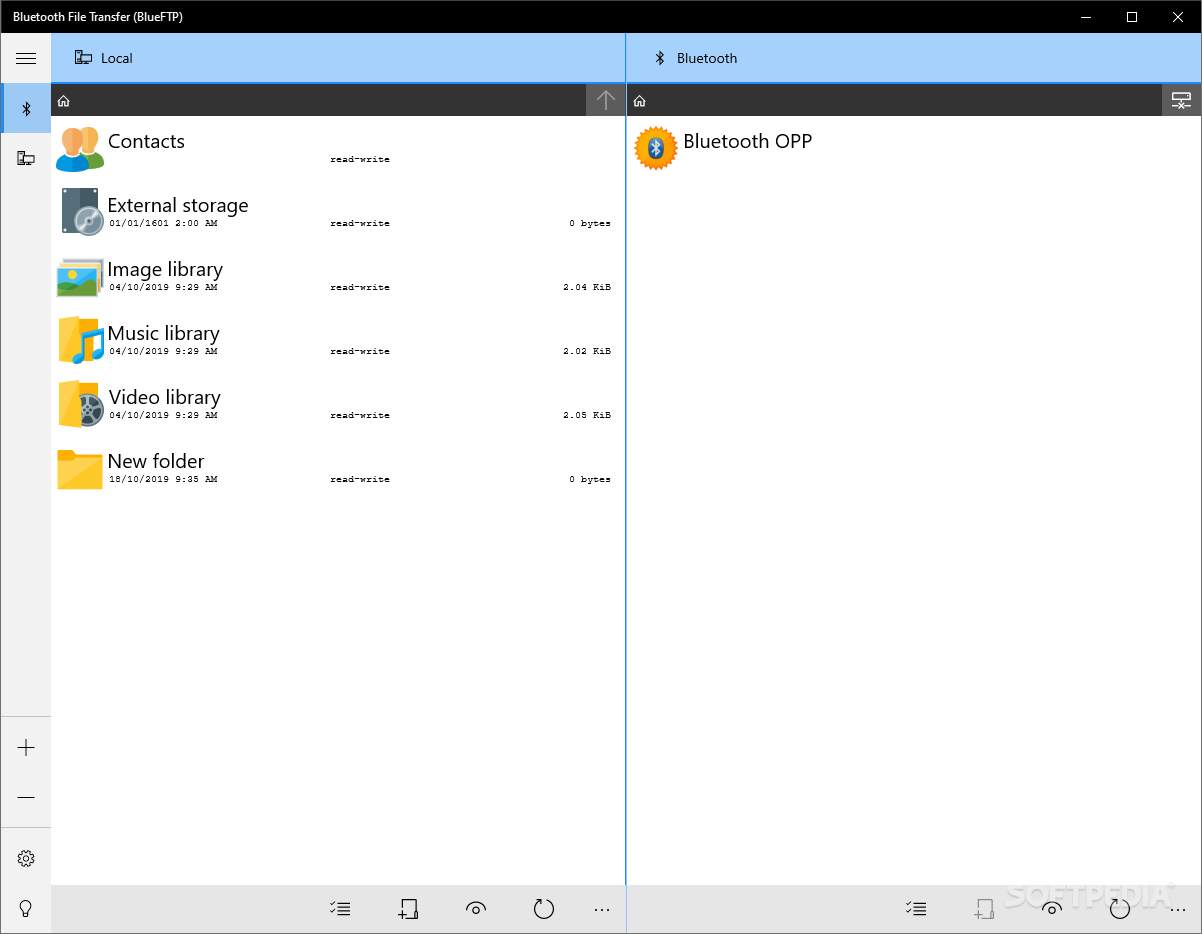Refresh the Local pane

(543, 908)
